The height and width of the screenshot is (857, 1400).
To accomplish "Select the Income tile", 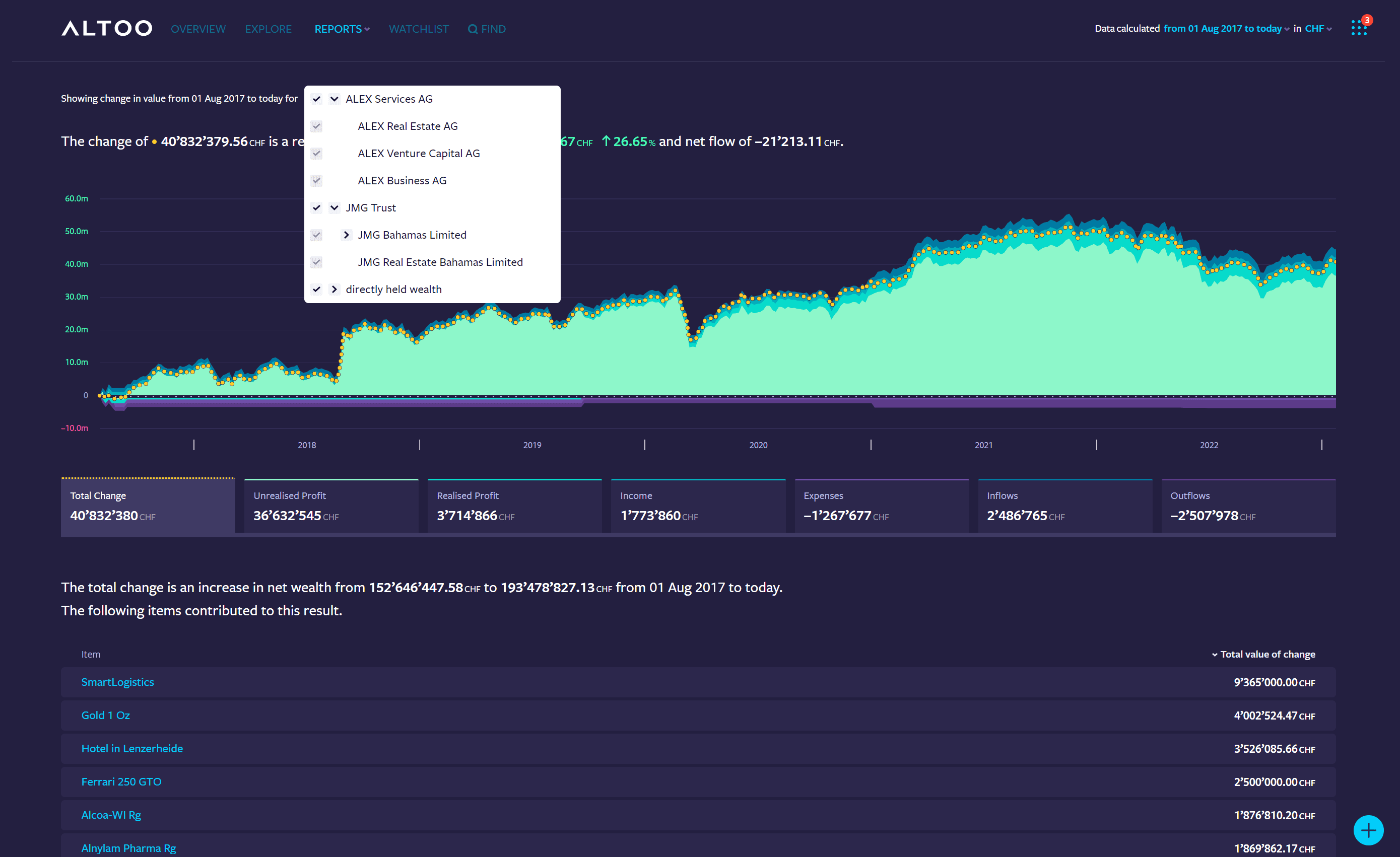I will tap(698, 506).
